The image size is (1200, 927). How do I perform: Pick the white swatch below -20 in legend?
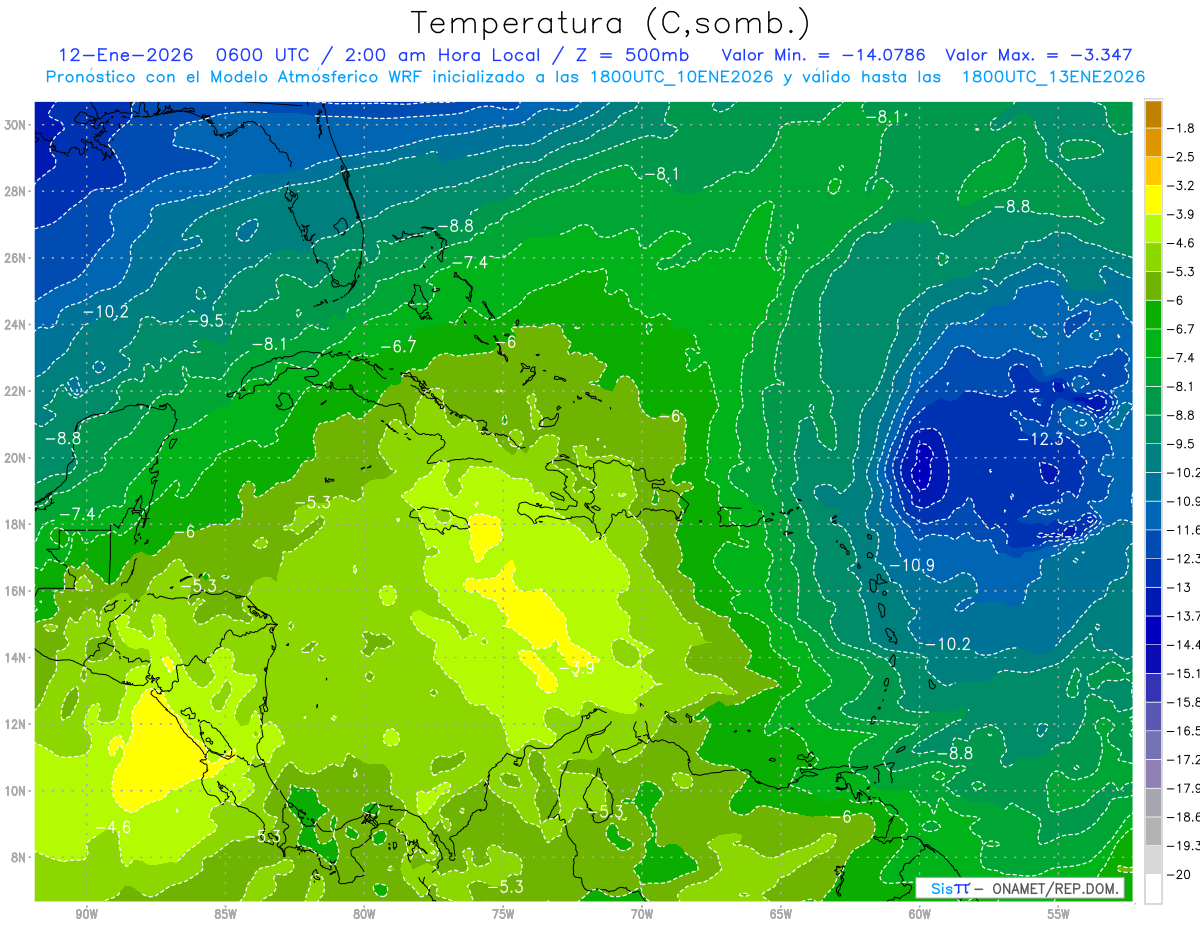coord(1153,889)
